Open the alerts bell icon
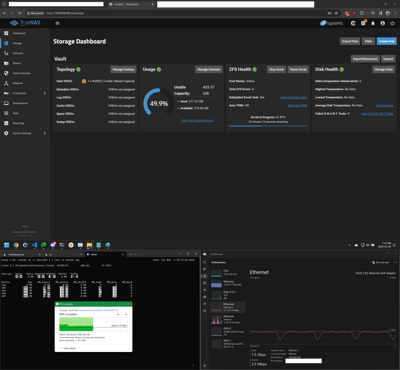Screen dimensions: 400x370 tap(373, 23)
